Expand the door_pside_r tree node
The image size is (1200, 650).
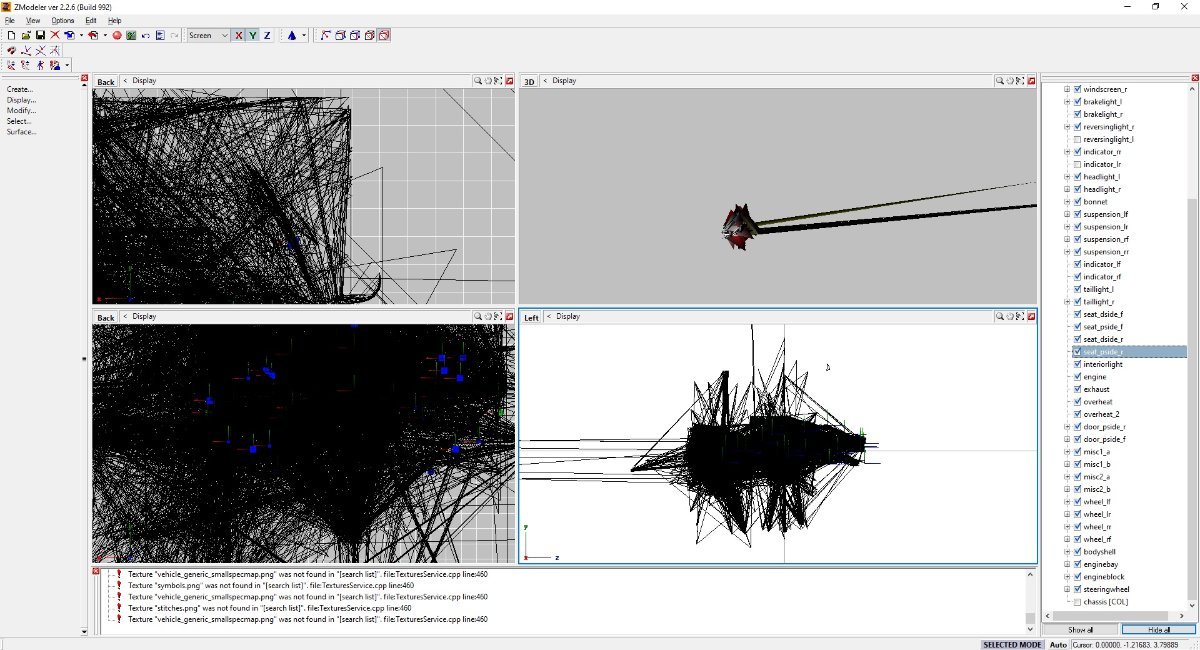[x=1067, y=427]
